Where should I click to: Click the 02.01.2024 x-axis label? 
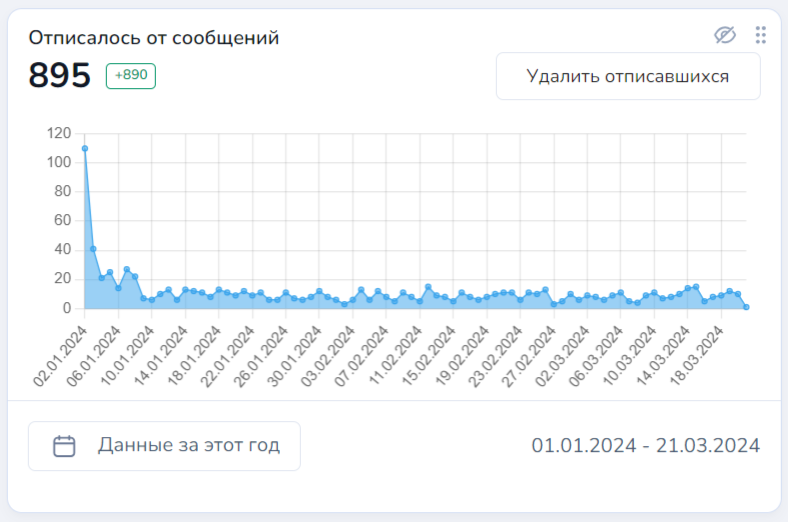coord(61,354)
